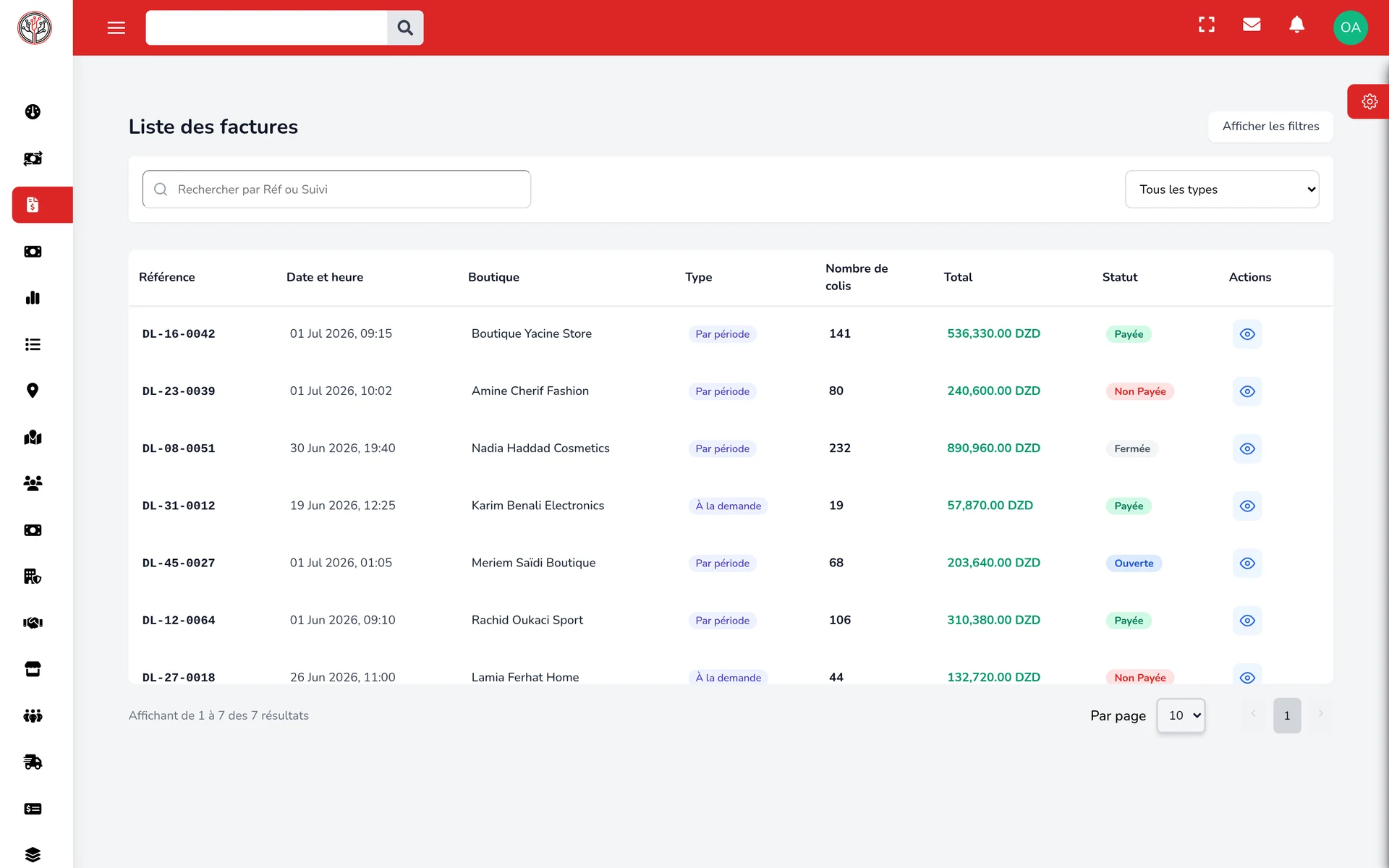Click Amine Cherif Fashion cell
1389x868 pixels.
[530, 391]
